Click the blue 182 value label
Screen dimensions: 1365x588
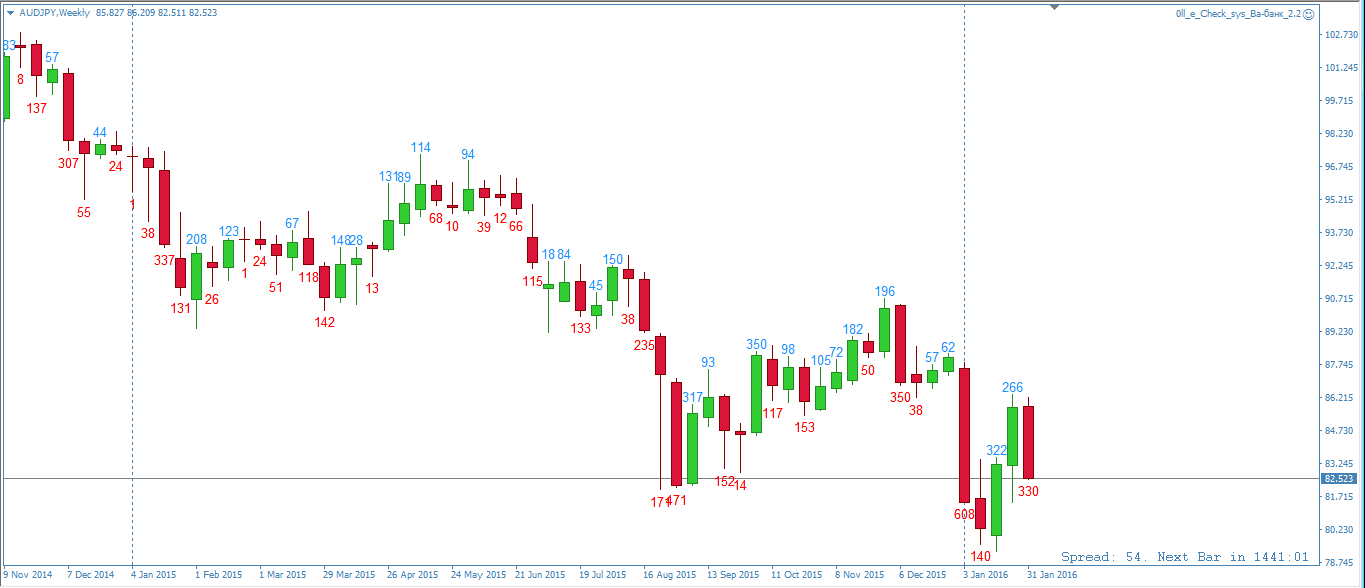[853, 330]
